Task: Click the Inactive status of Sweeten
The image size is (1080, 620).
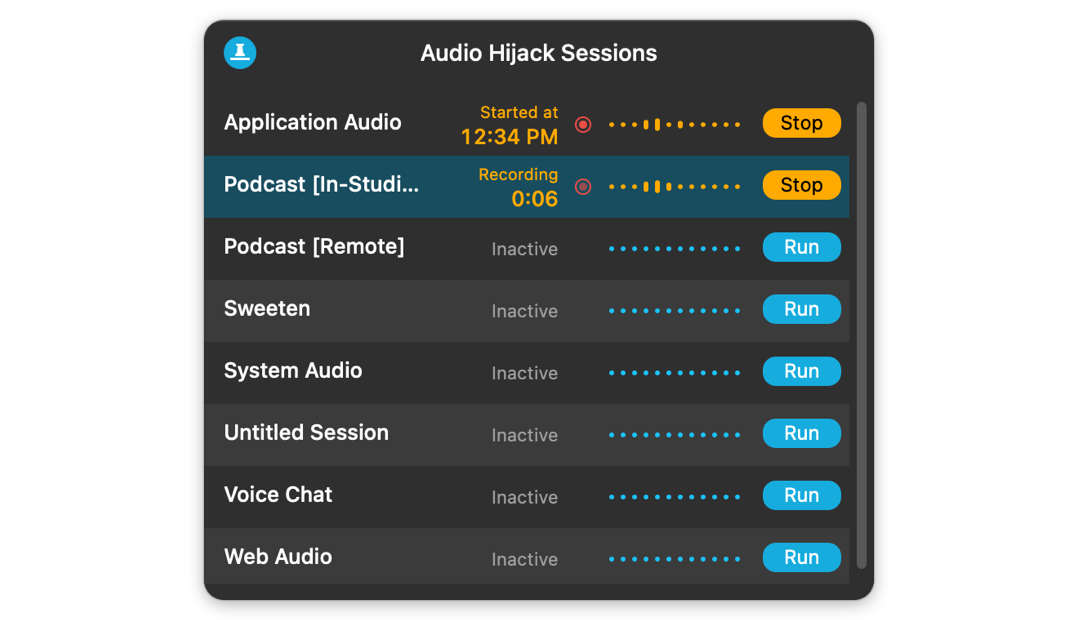Action: [x=525, y=311]
